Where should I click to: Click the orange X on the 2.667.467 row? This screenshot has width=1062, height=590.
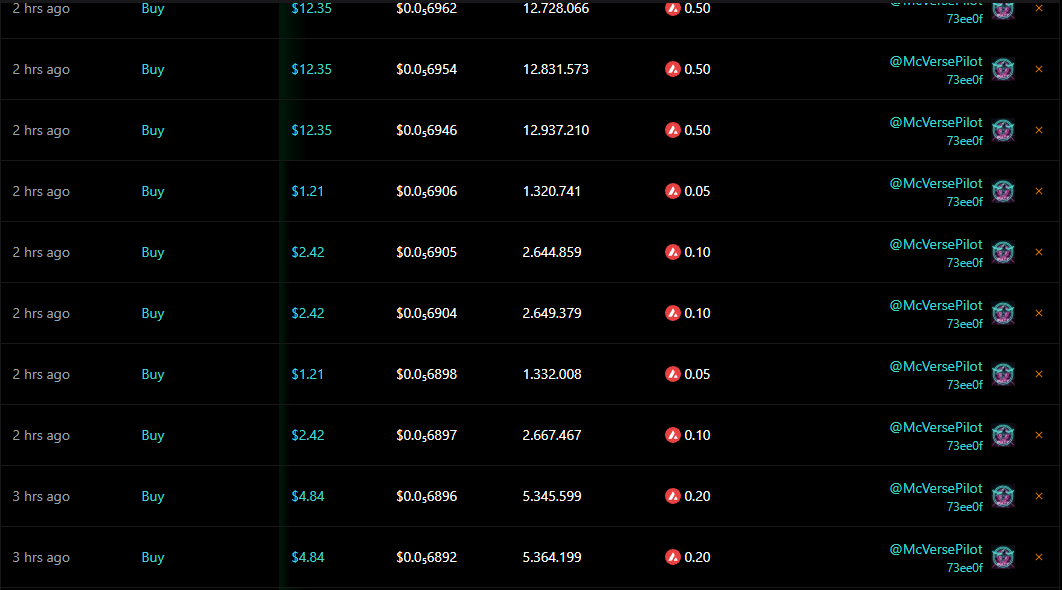pyautogui.click(x=1038, y=436)
